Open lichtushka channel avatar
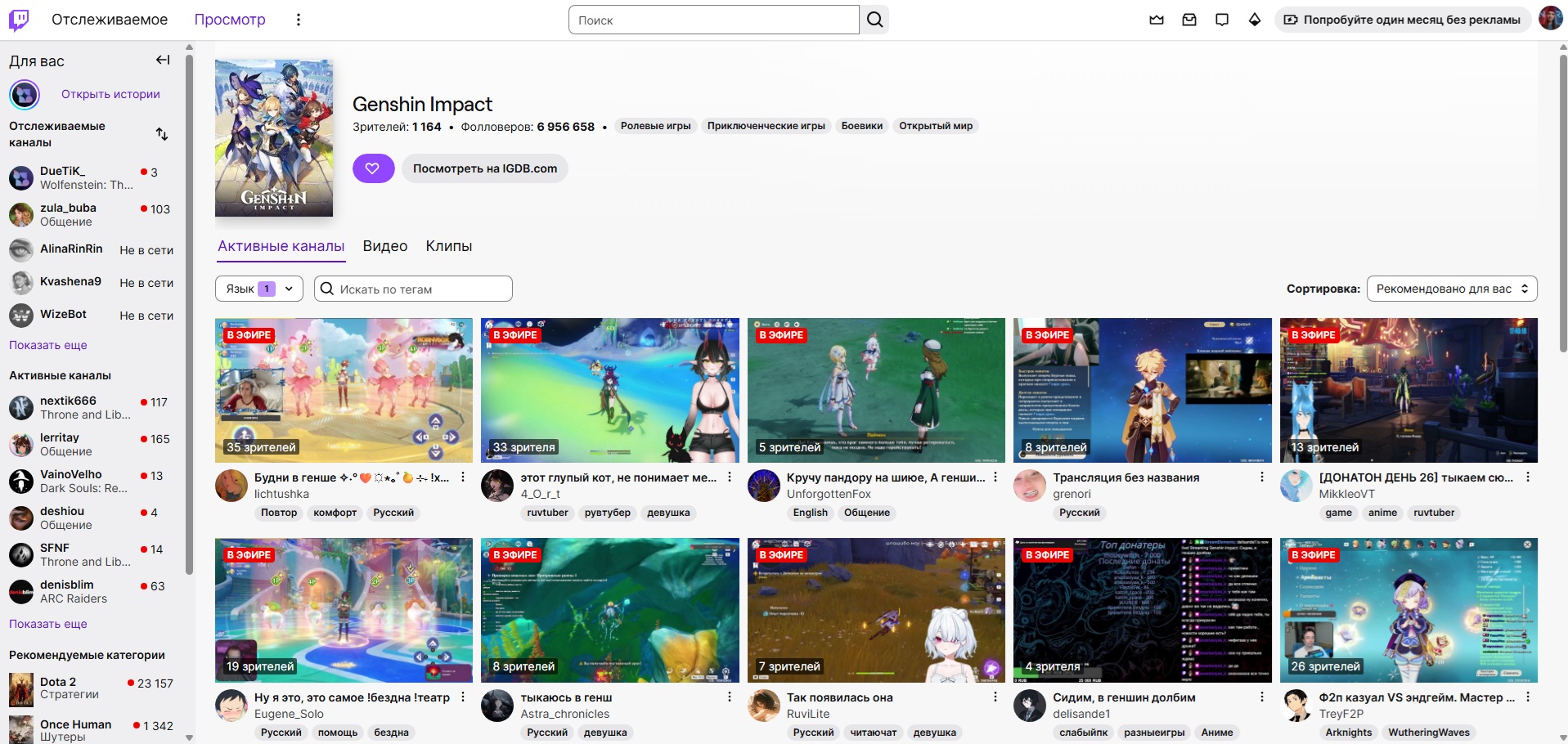 (x=231, y=486)
